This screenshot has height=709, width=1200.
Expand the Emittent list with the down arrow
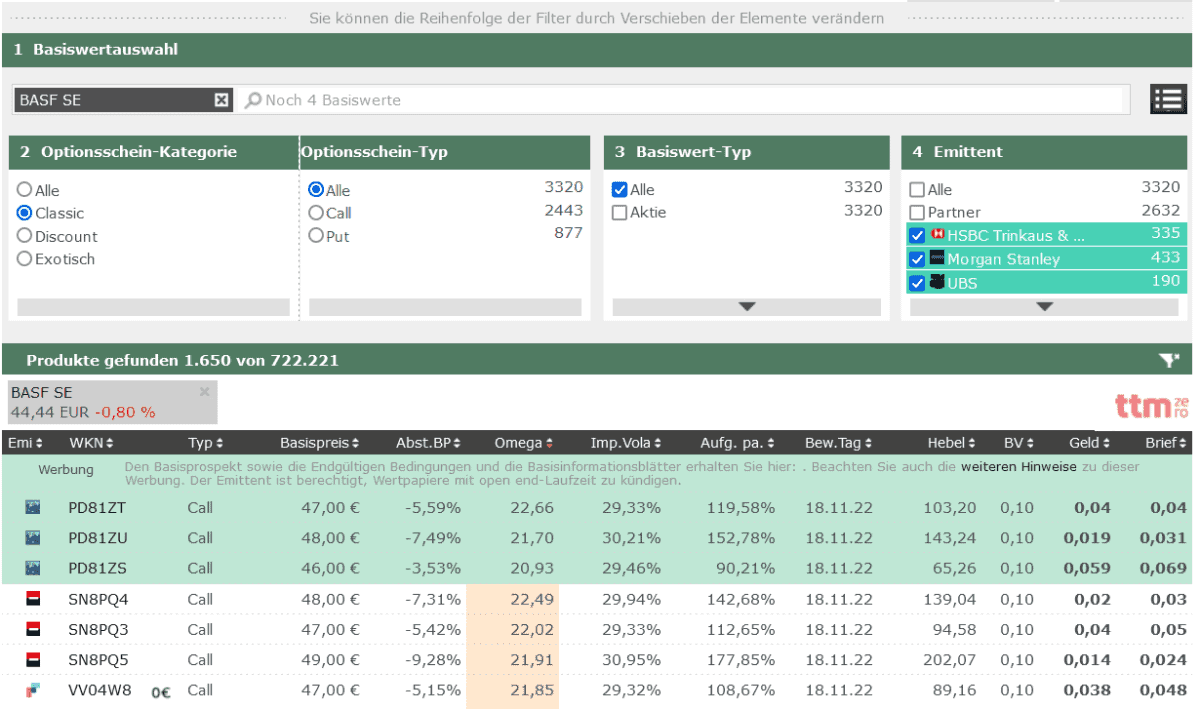point(1044,306)
